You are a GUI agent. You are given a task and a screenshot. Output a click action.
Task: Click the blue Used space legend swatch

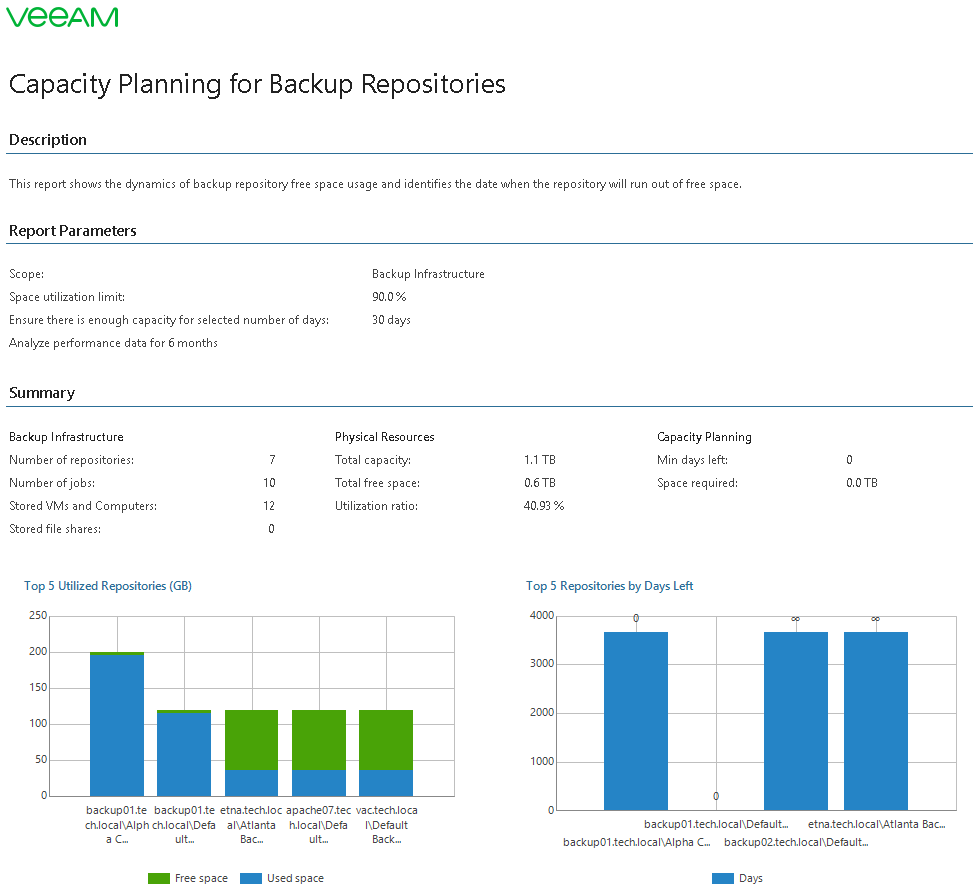click(x=250, y=878)
